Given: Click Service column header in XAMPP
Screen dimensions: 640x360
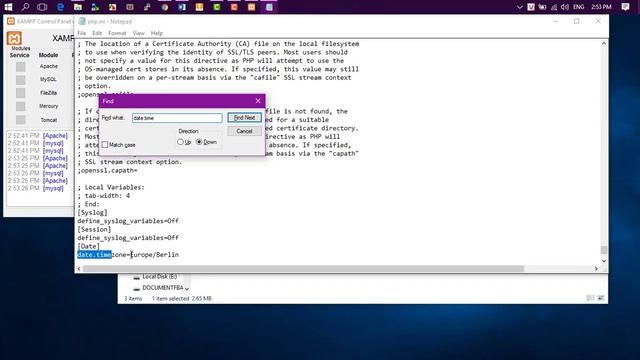Looking at the screenshot, I should click(x=20, y=55).
